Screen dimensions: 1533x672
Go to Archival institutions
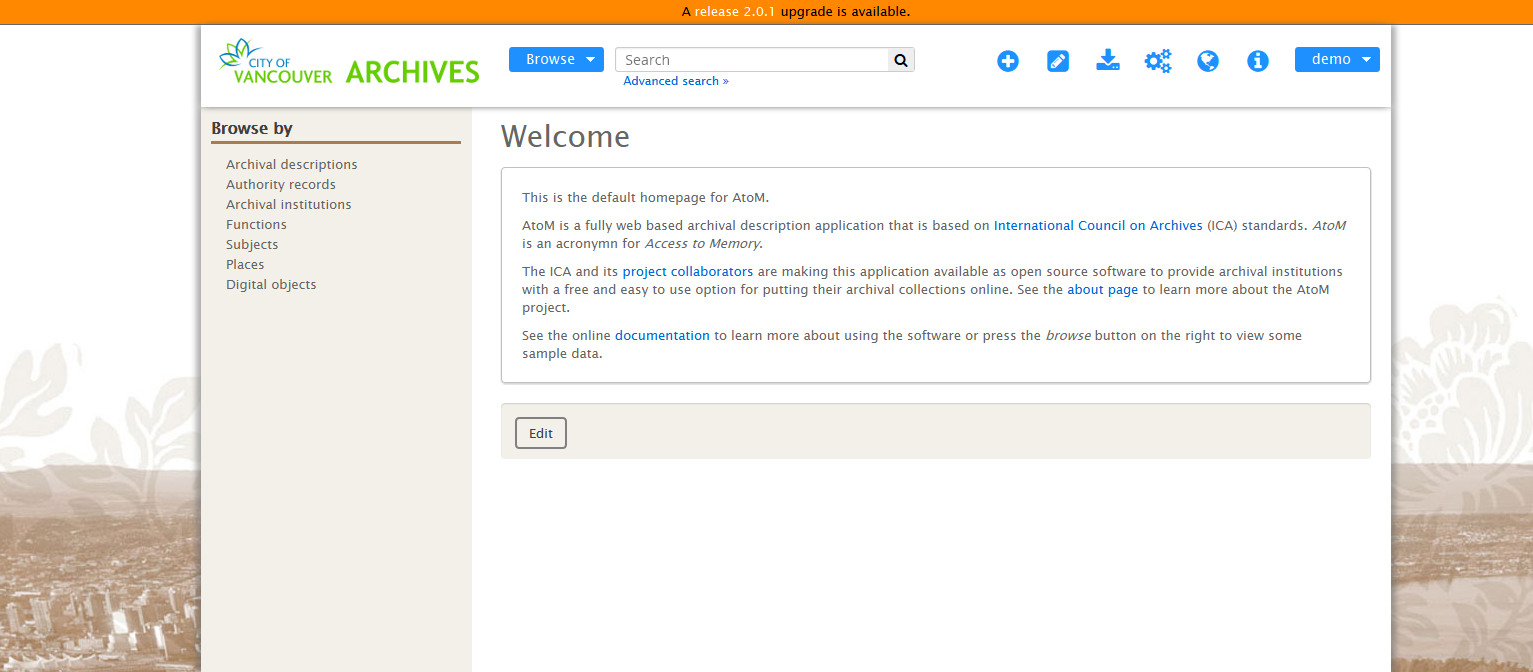tap(288, 205)
